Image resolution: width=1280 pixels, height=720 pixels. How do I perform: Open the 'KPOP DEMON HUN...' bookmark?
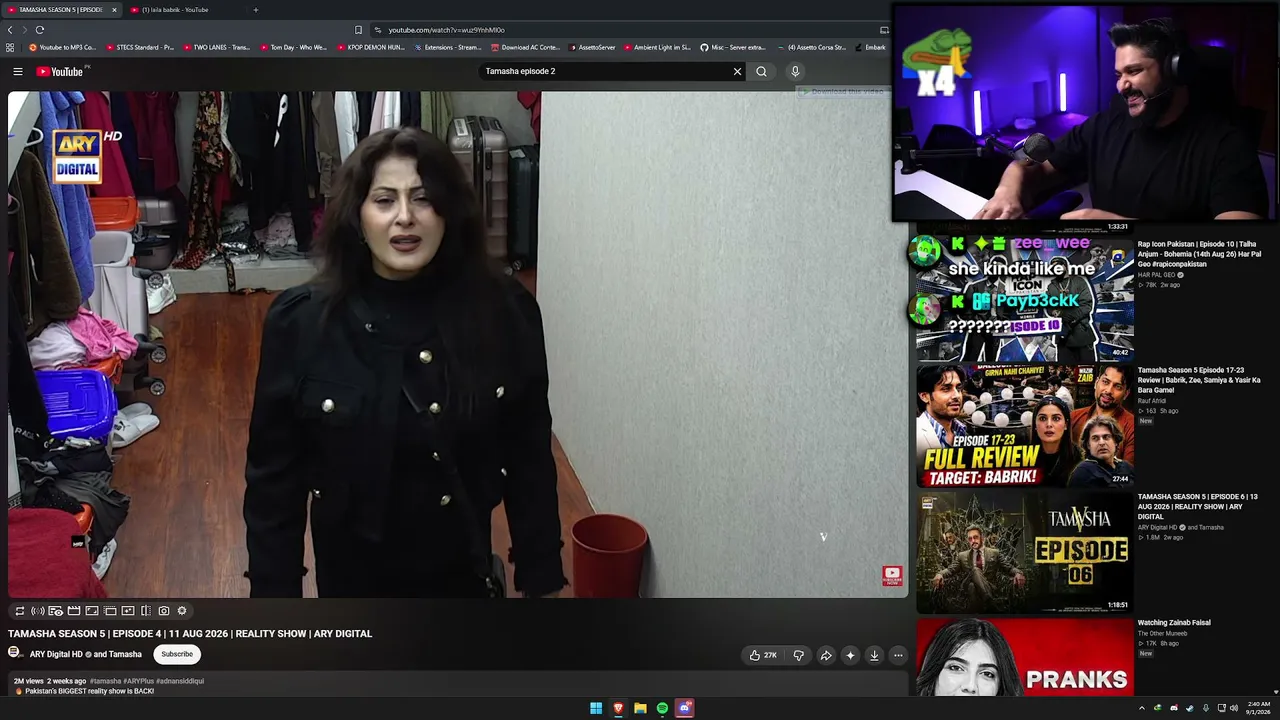coord(370,47)
